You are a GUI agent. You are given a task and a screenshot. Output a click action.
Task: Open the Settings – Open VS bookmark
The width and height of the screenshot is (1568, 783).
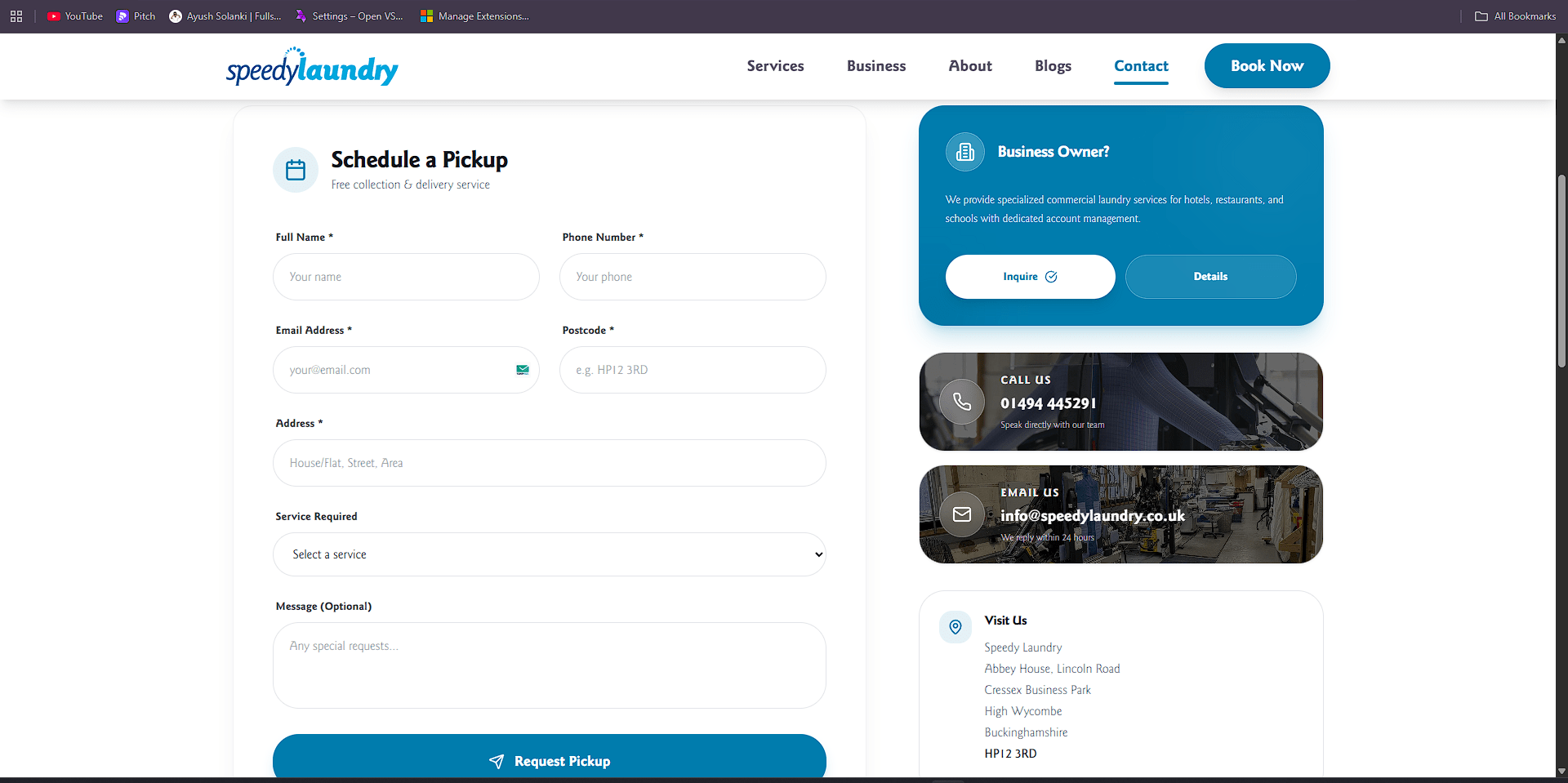pos(349,16)
